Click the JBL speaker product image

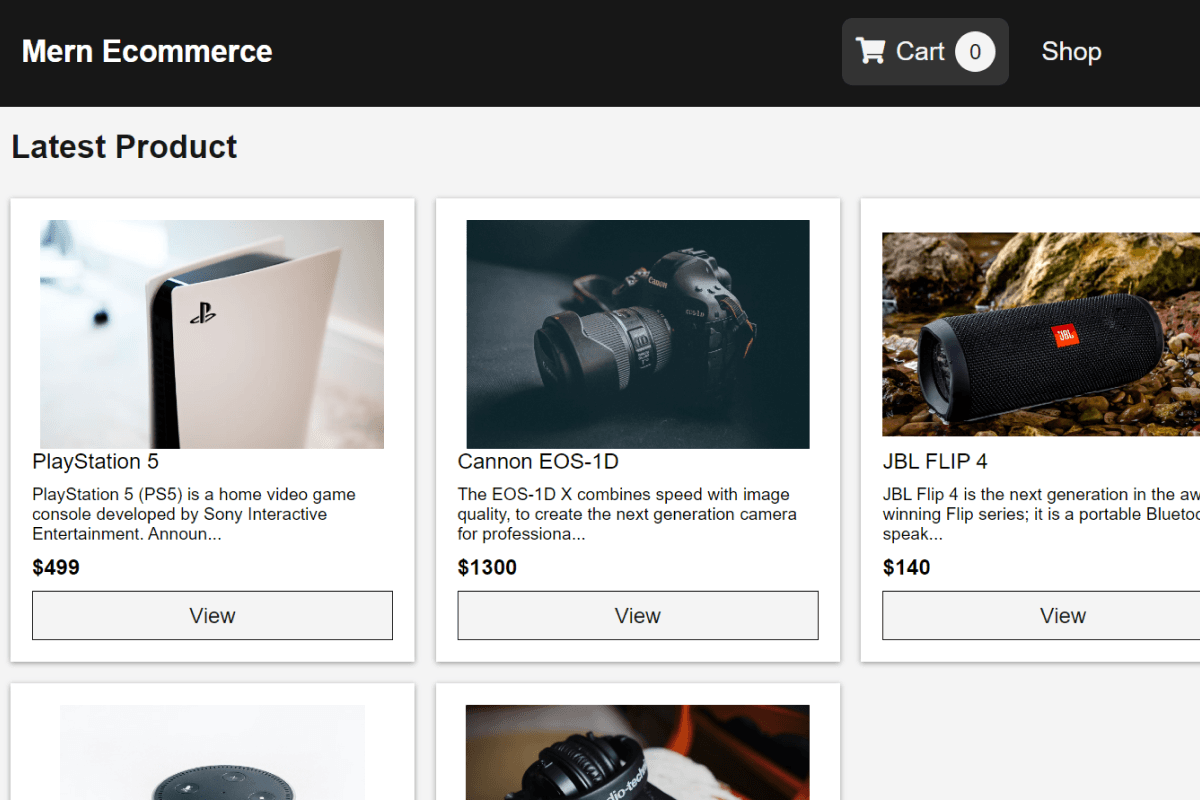pos(1041,334)
